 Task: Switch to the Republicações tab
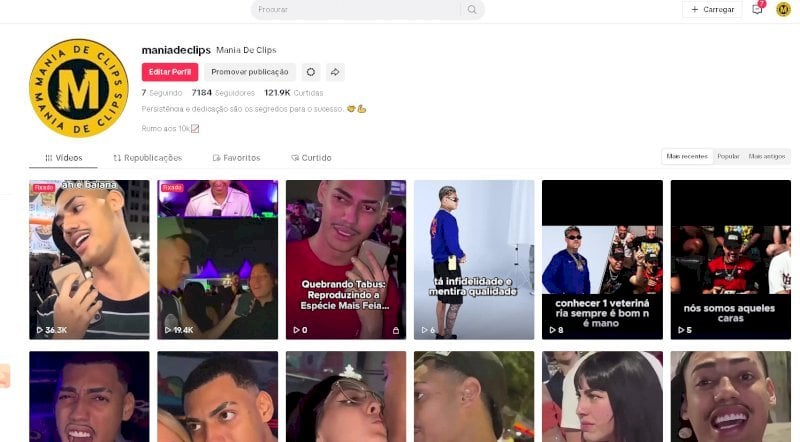147,158
